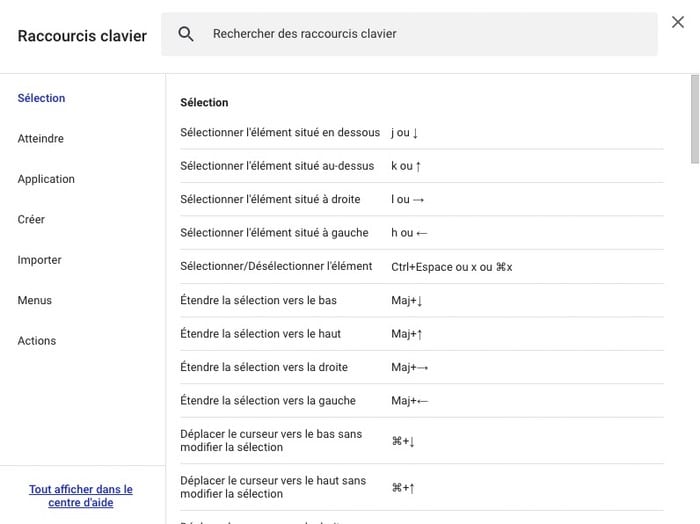Click 'Étendre la sélection vers la gauche' entry

[268, 401]
